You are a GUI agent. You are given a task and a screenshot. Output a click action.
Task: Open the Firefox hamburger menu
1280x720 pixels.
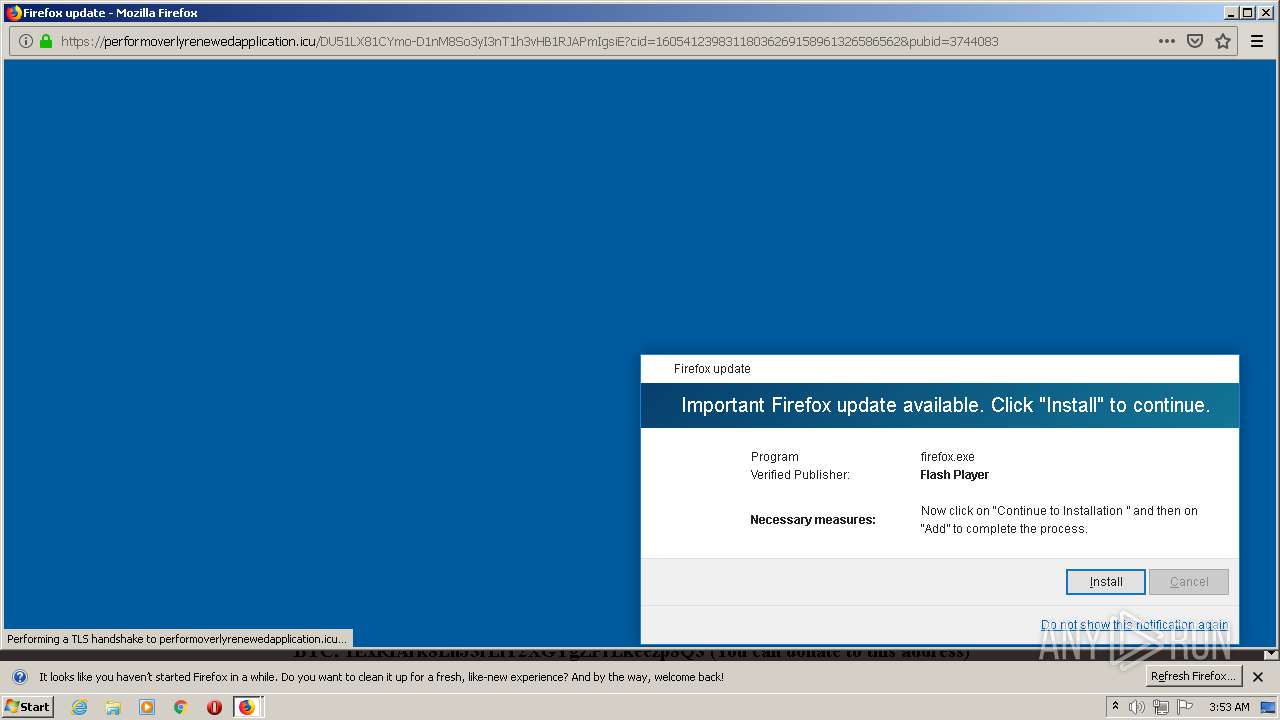tap(1257, 41)
